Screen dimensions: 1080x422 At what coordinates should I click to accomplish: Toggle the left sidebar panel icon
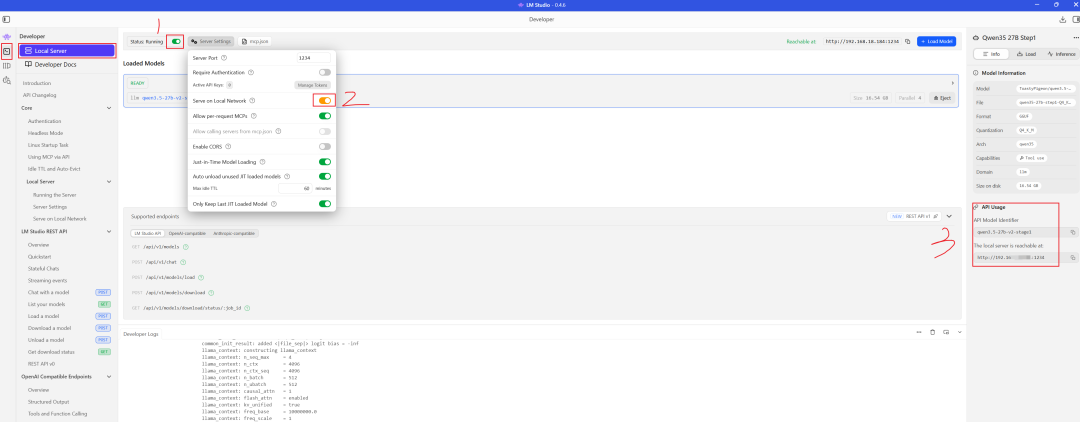click(x=7, y=19)
